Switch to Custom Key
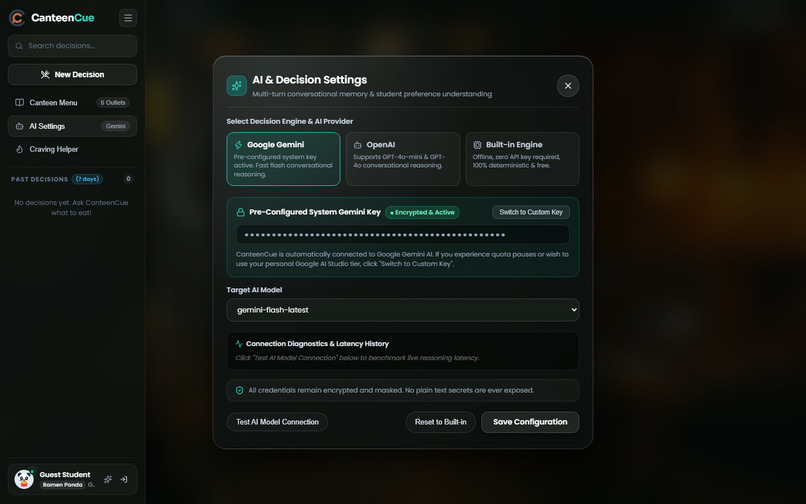The width and height of the screenshot is (806, 504). [531, 212]
